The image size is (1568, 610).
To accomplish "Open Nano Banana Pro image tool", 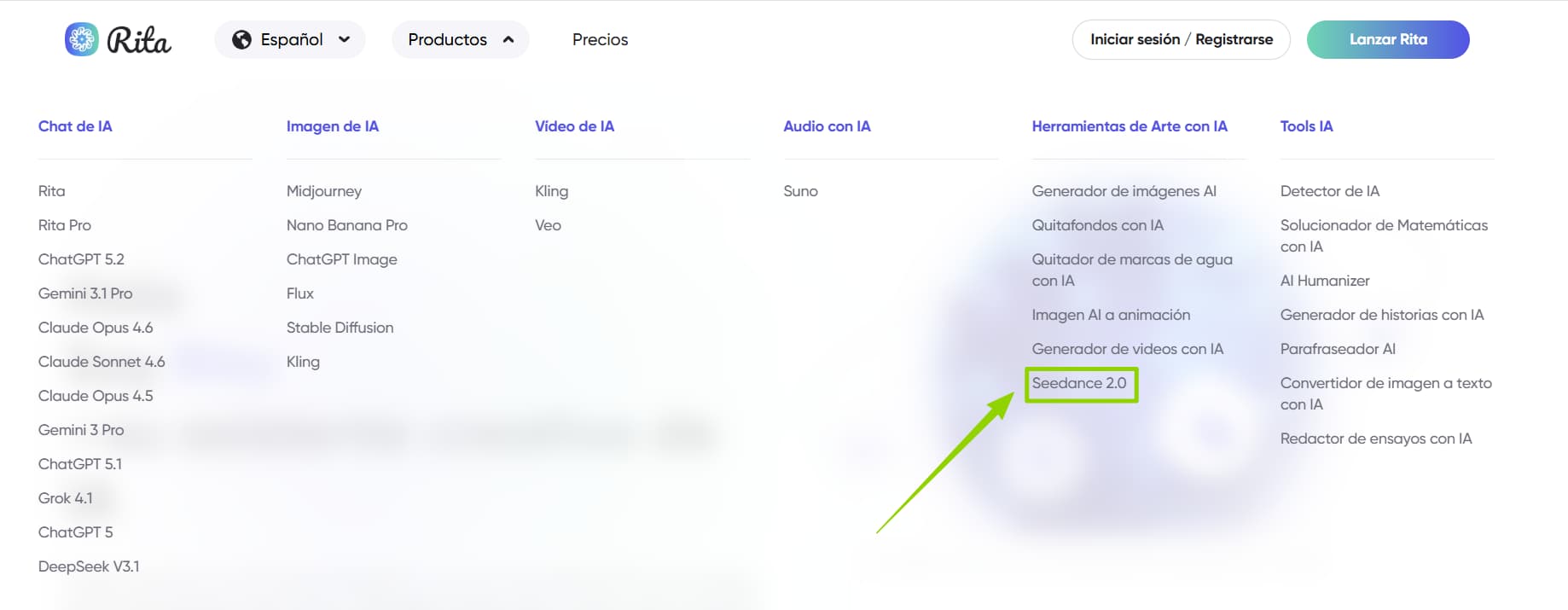I will (x=347, y=225).
